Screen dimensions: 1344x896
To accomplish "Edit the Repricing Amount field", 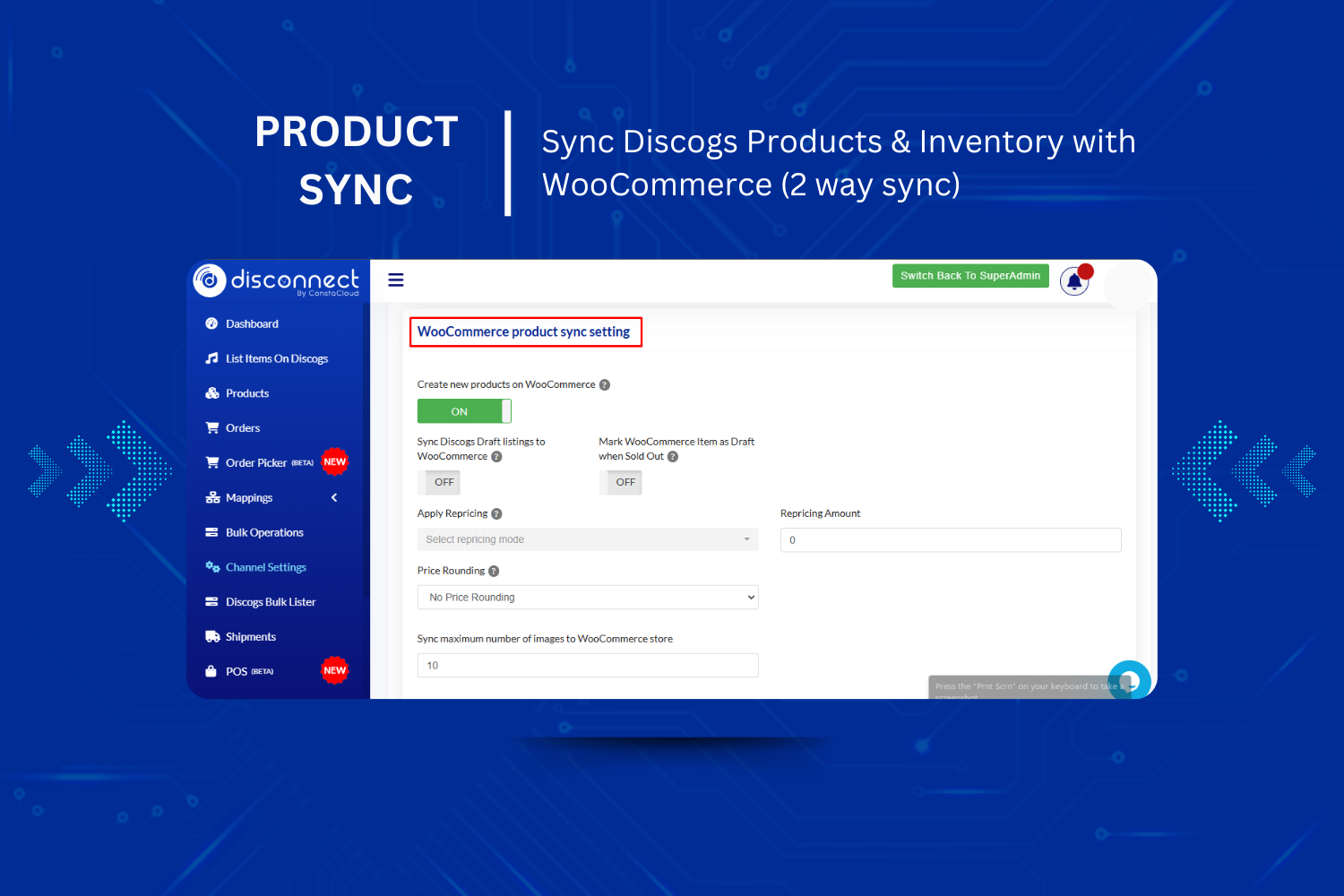I will [950, 539].
